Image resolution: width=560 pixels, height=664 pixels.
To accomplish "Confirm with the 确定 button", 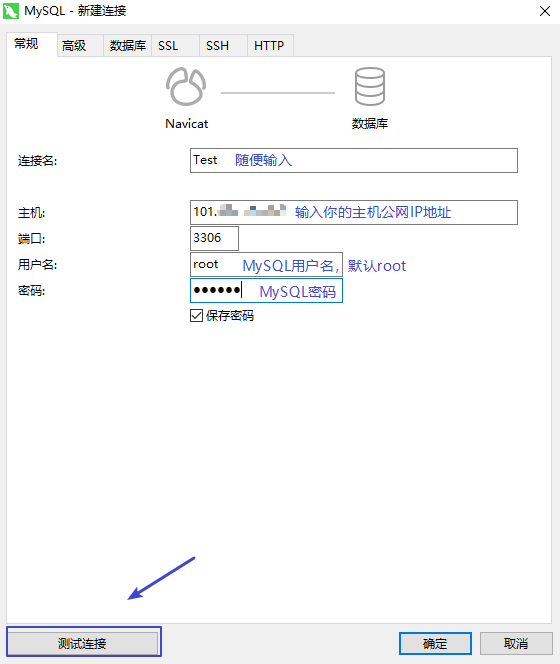I will coord(435,644).
